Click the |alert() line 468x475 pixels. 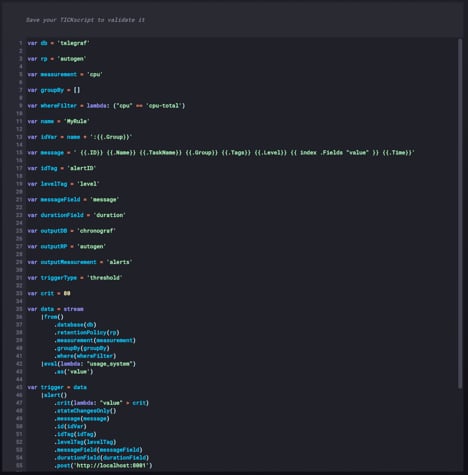click(54, 395)
